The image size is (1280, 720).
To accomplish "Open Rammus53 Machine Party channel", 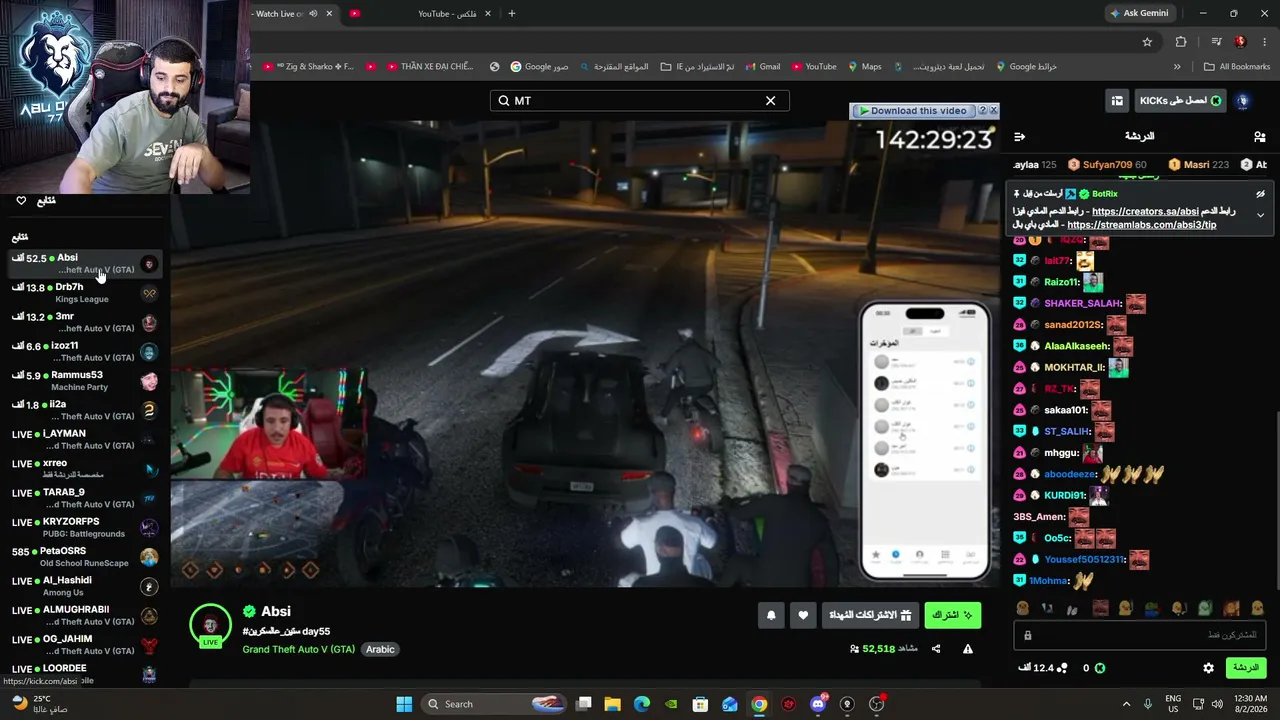I will click(x=84, y=381).
